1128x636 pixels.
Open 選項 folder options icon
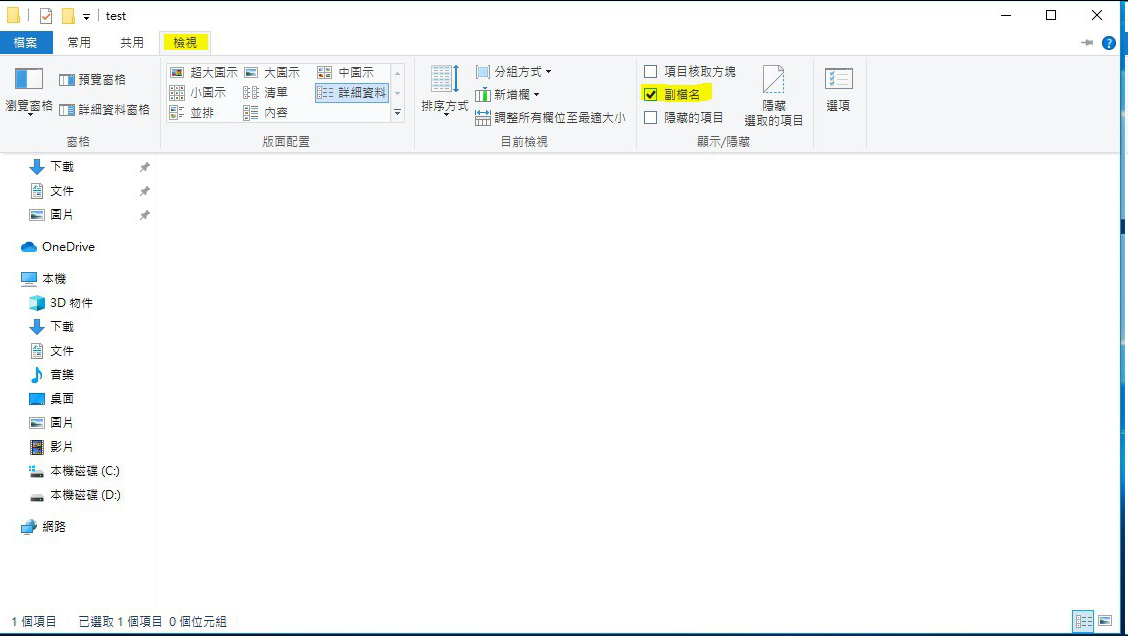click(838, 80)
